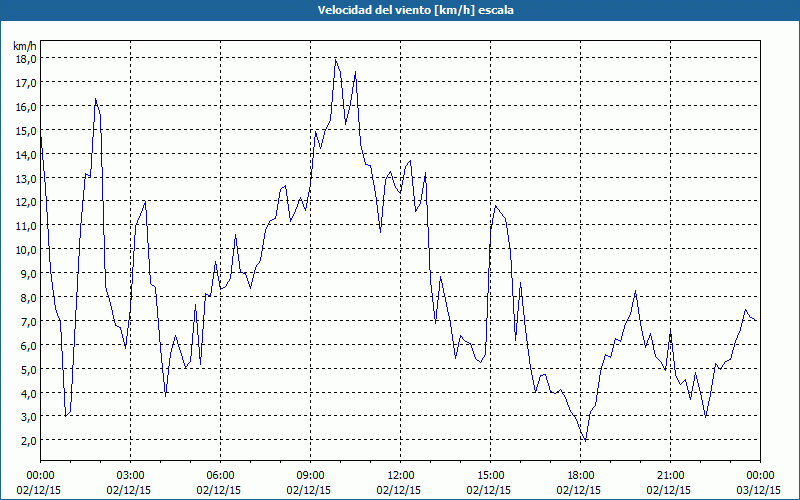Click the 02/12/15 date under 12:00

tap(399, 490)
